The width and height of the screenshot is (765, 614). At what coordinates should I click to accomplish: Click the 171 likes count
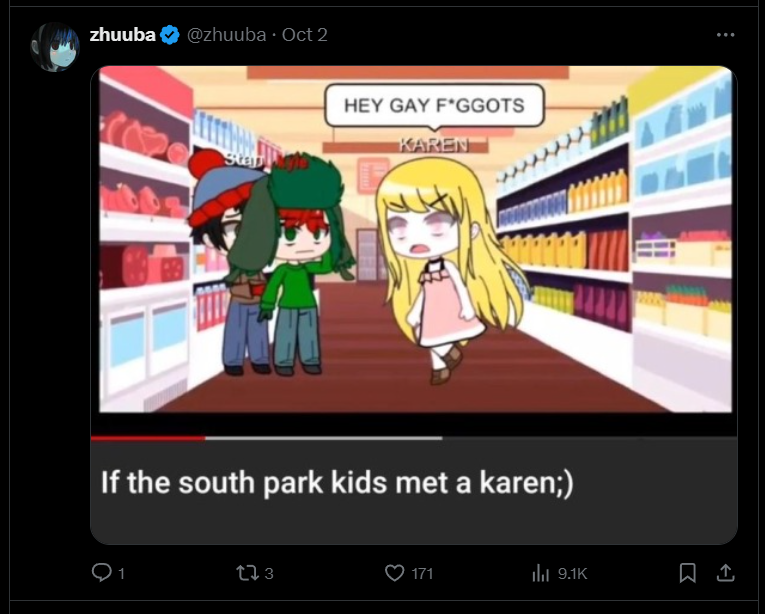(422, 573)
